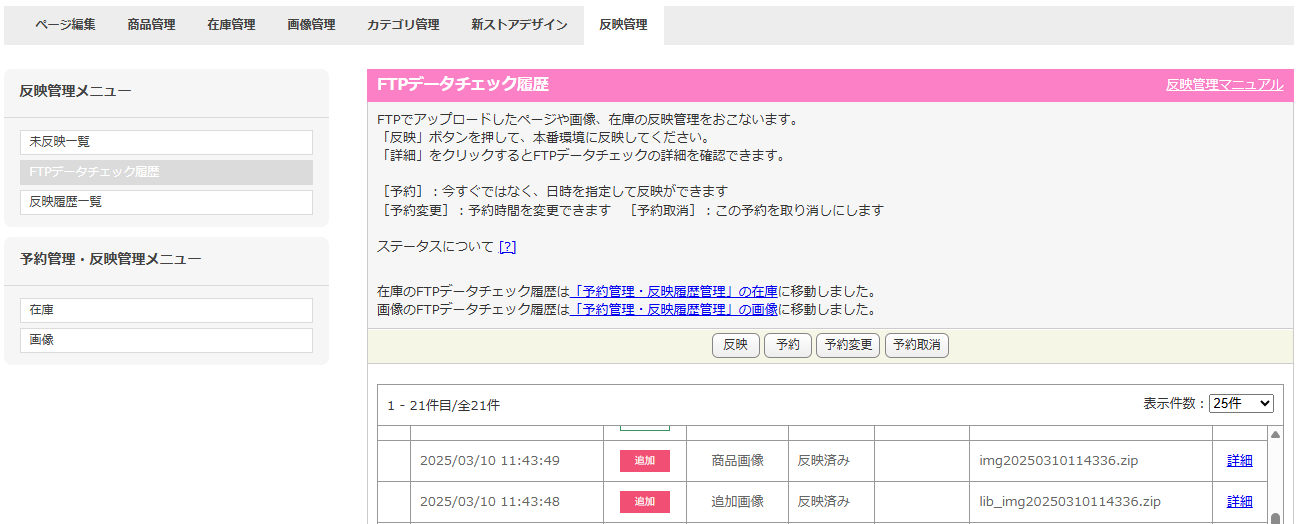Open the 表示件数 dropdown showing 25件

point(1241,403)
